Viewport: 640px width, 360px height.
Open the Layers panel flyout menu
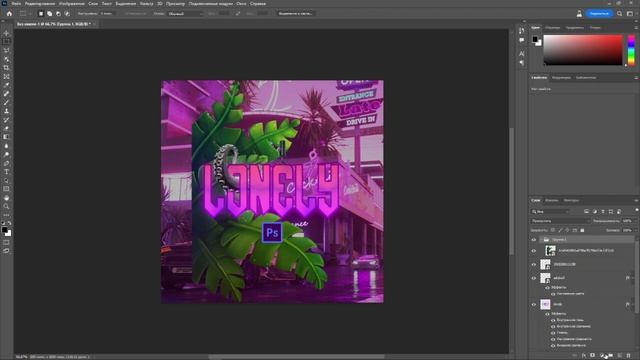(636, 200)
